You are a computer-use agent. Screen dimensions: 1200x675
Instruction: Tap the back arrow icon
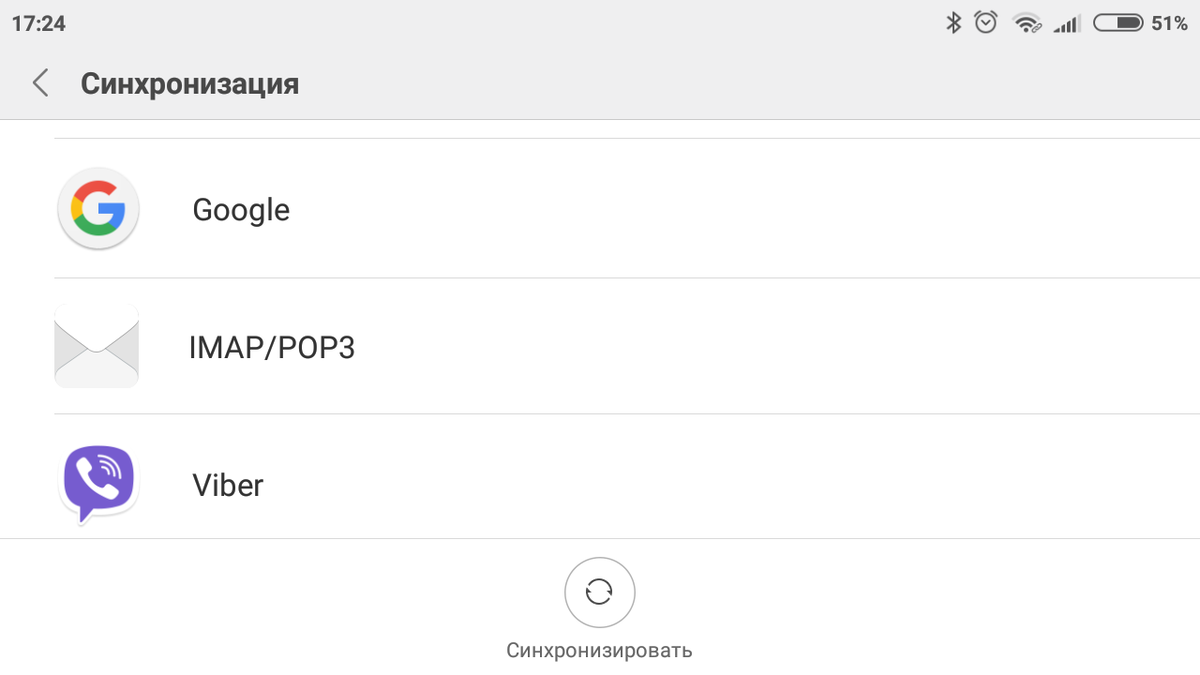pyautogui.click(x=40, y=83)
